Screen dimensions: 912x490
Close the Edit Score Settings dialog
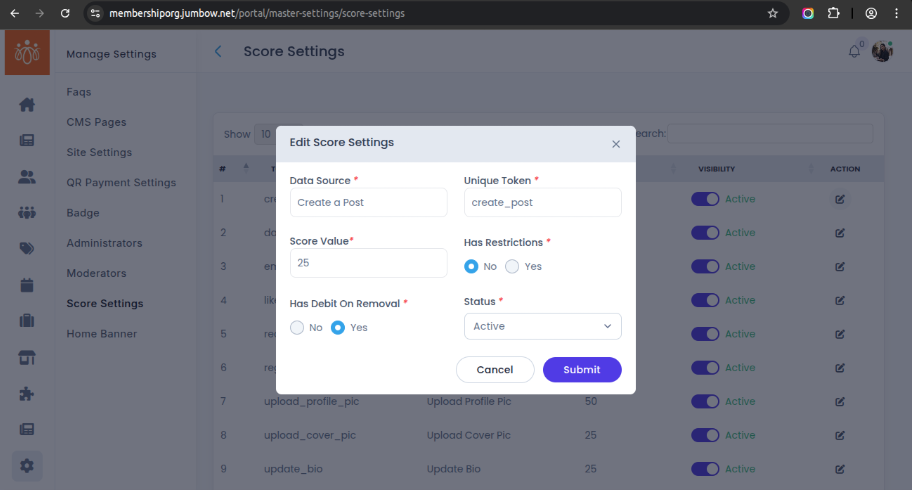[616, 144]
